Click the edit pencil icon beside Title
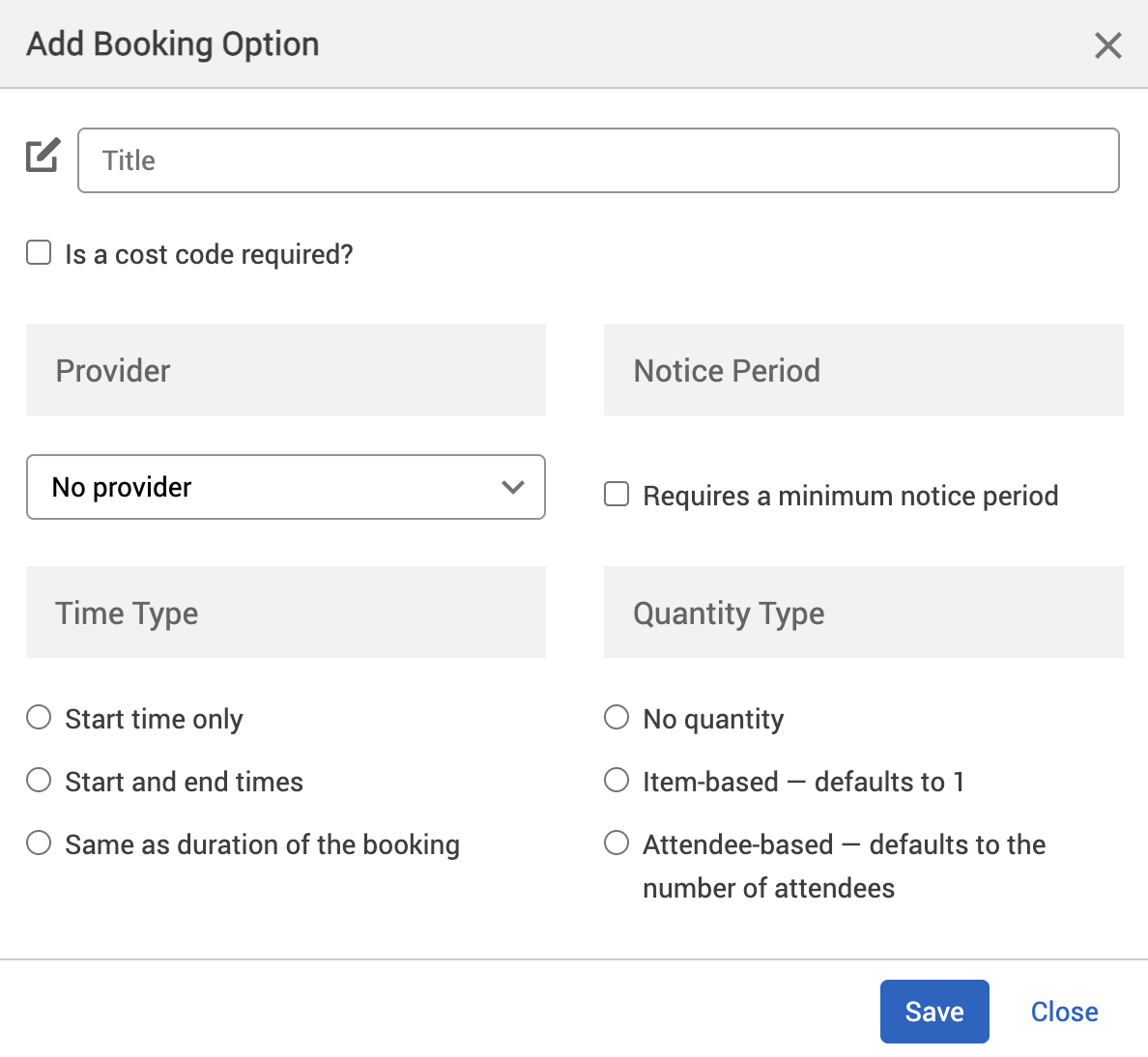The image size is (1148, 1057). 42,155
